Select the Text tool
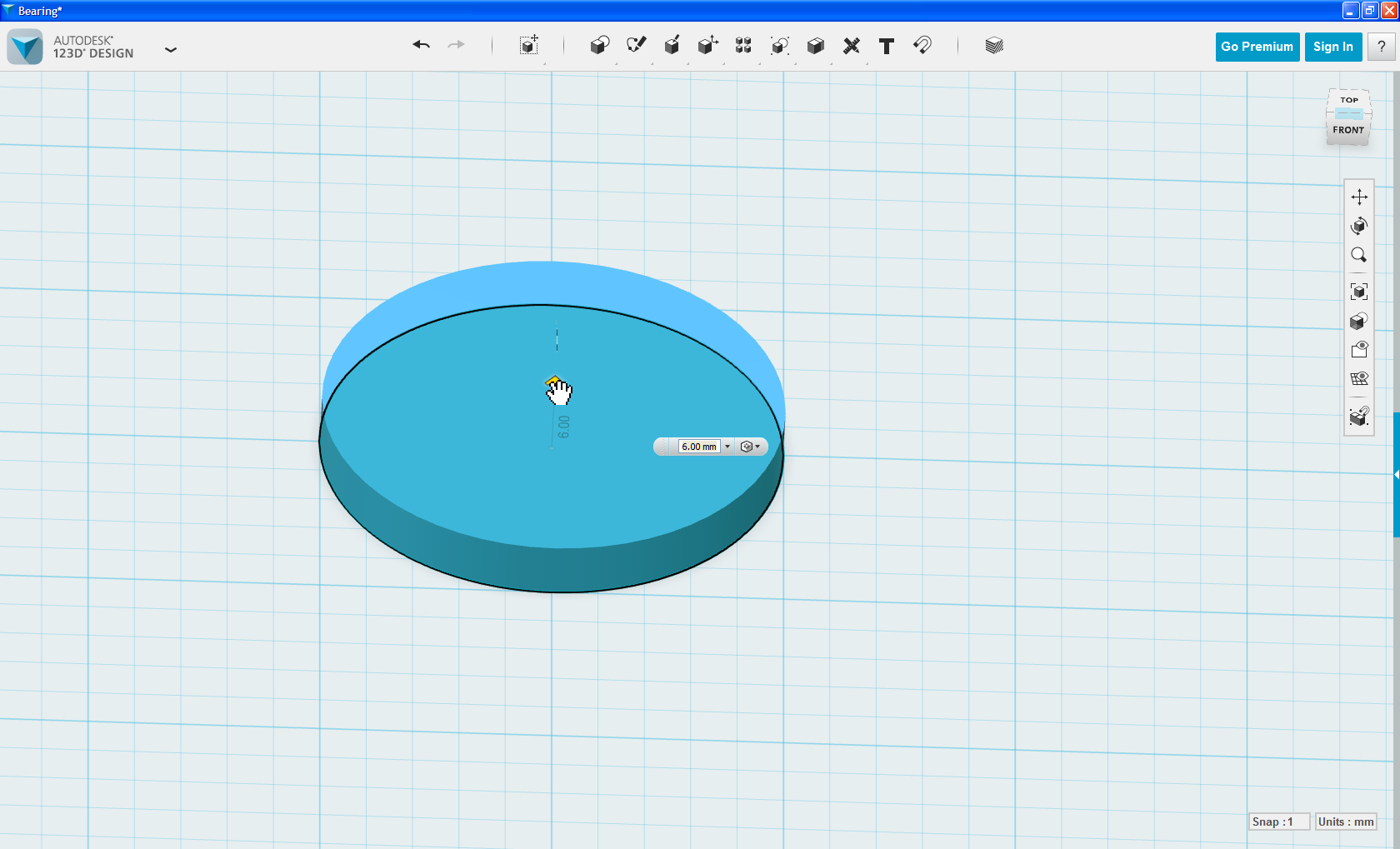The width and height of the screenshot is (1400, 849). (x=887, y=46)
